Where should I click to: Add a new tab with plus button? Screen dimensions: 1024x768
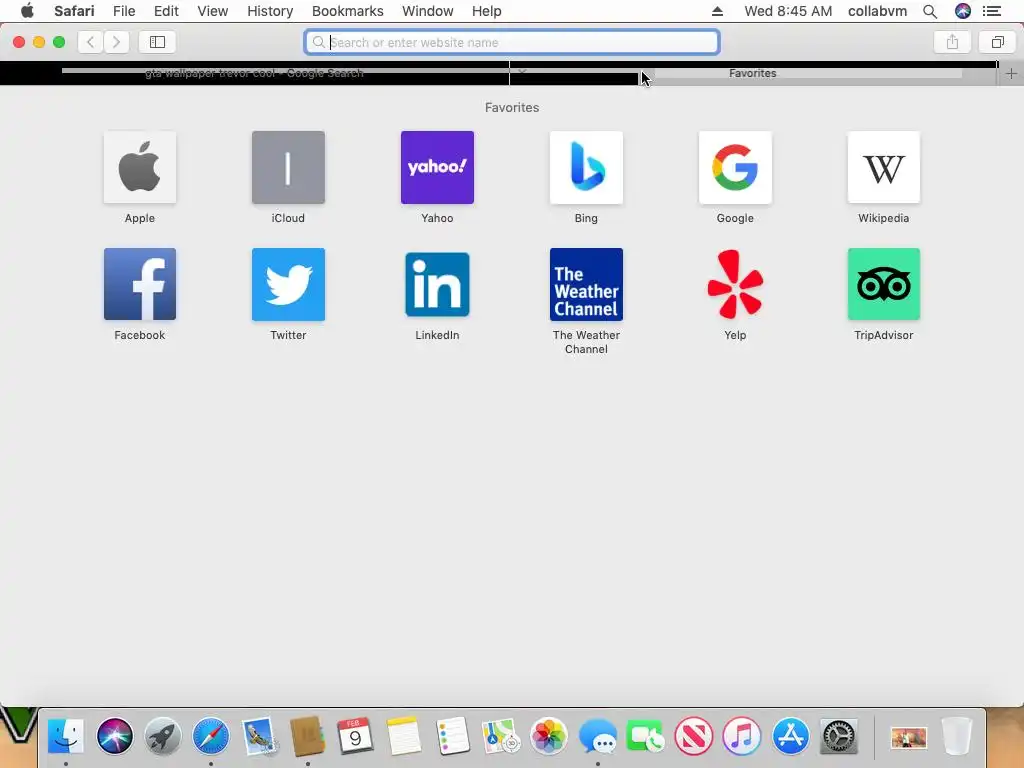tap(1011, 74)
